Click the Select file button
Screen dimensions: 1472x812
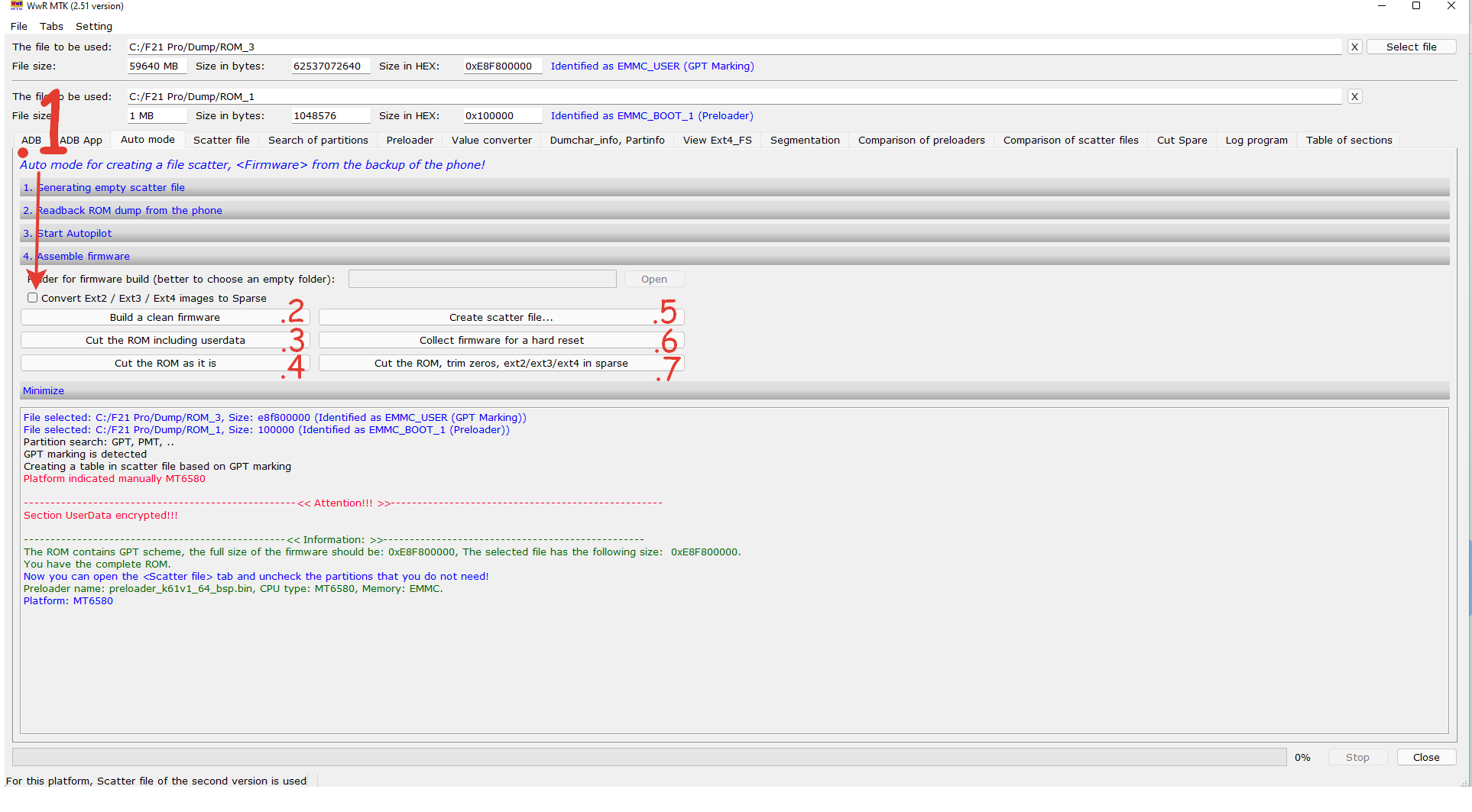(x=1411, y=47)
